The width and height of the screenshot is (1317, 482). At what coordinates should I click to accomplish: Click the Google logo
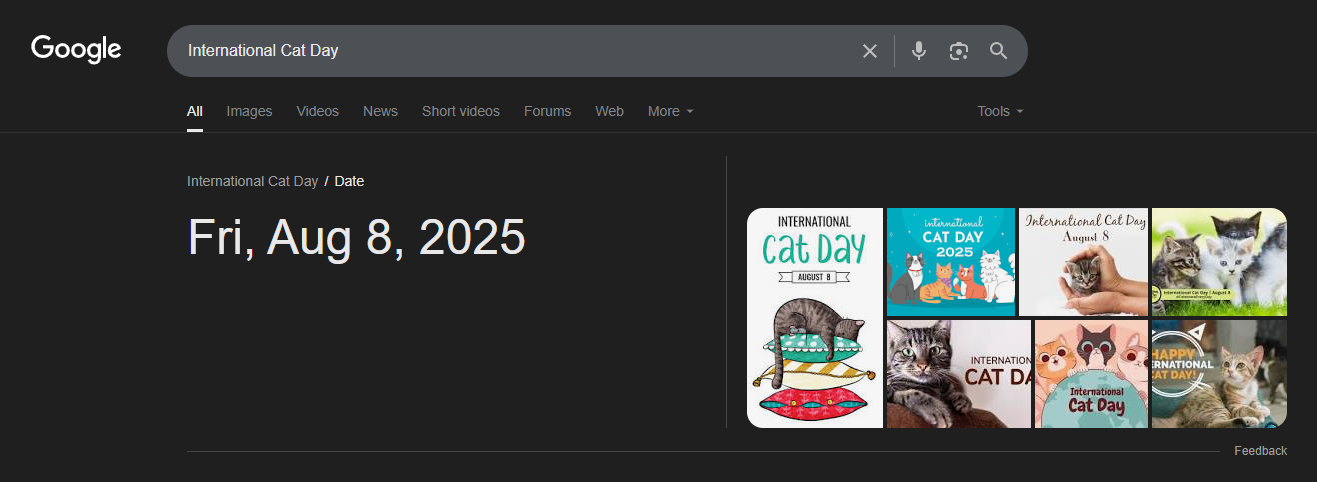point(76,49)
